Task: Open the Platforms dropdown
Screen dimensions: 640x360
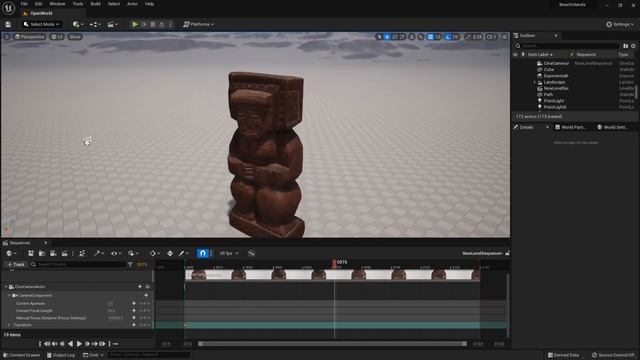Action: point(199,24)
